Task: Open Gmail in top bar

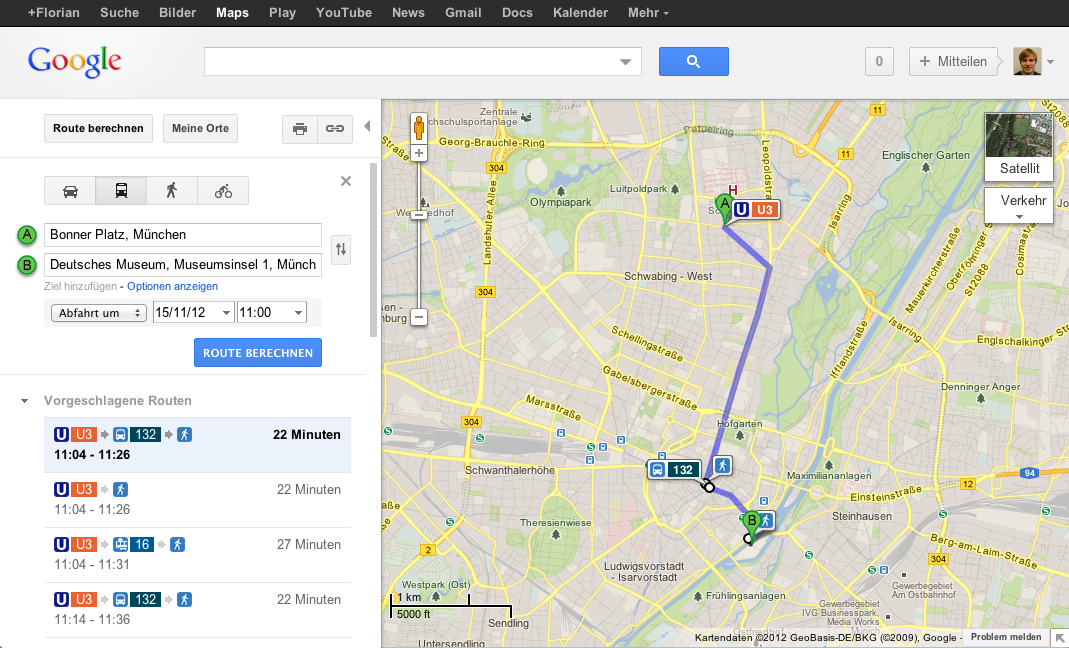Action: (463, 12)
